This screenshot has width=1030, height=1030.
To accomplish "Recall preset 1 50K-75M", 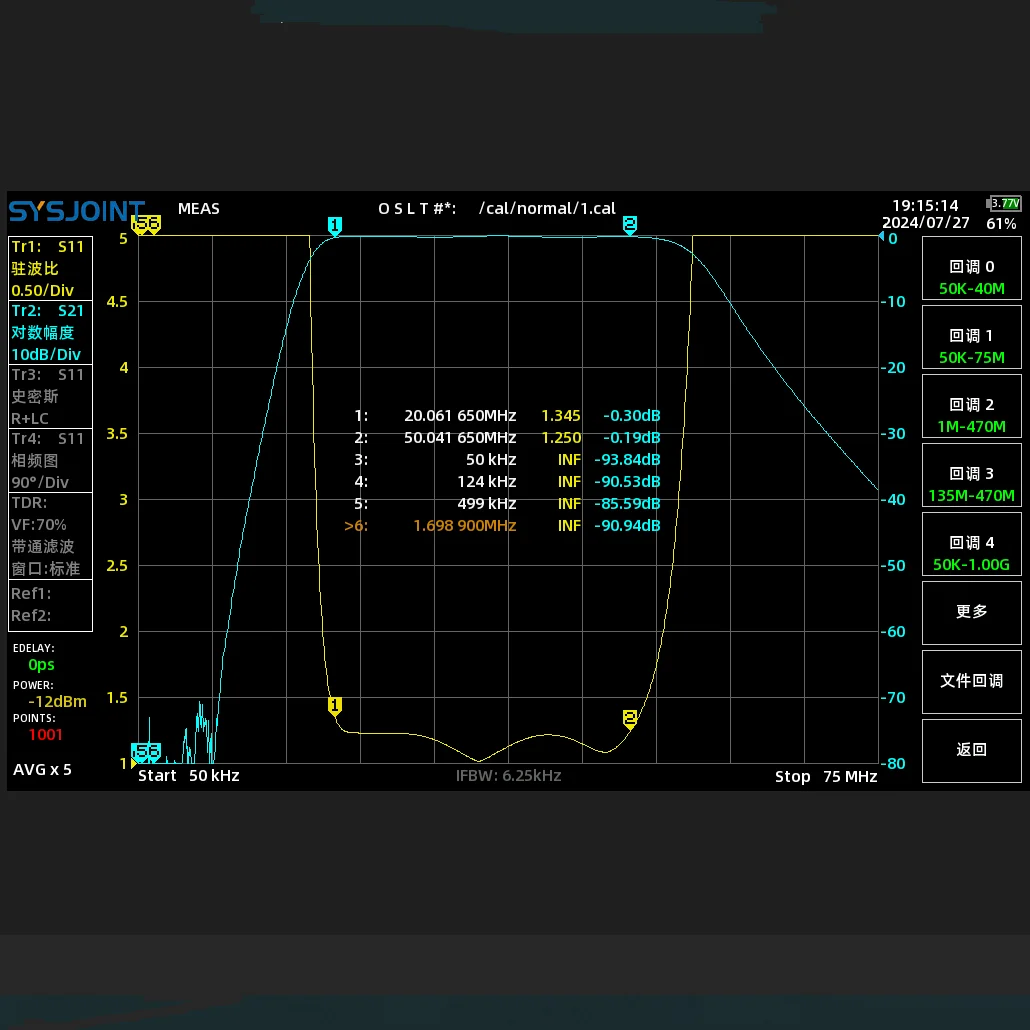I will (971, 347).
